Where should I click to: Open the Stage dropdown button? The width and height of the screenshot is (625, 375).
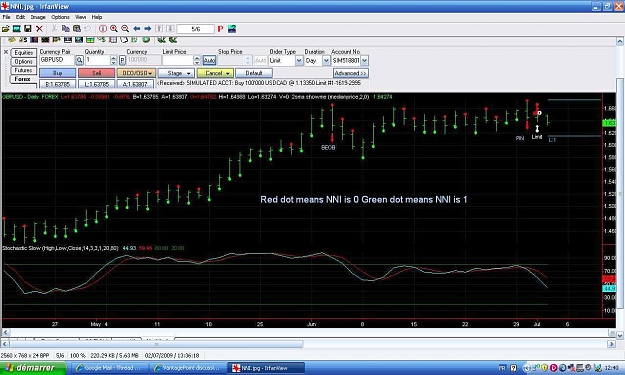tap(176, 73)
